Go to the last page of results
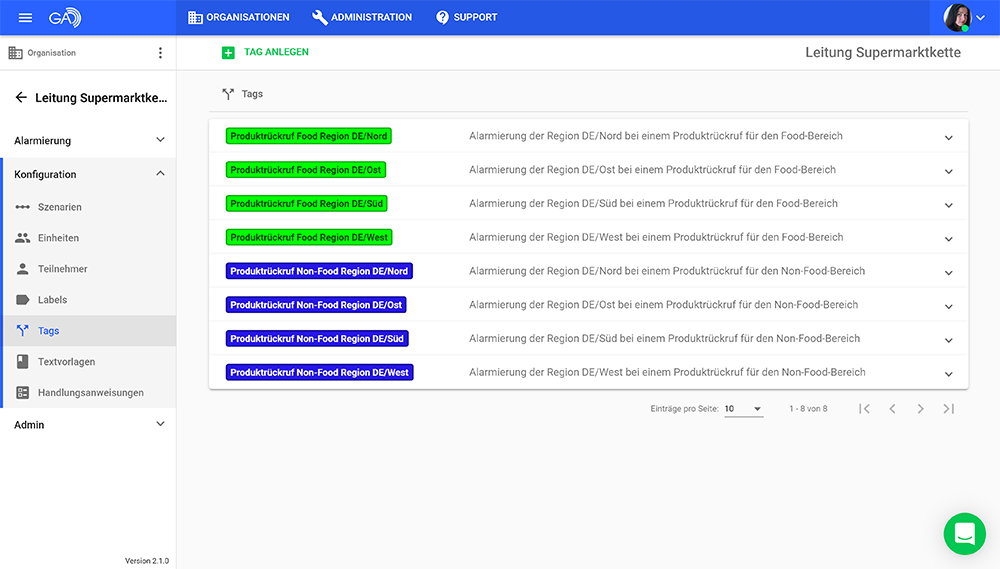 tap(948, 409)
